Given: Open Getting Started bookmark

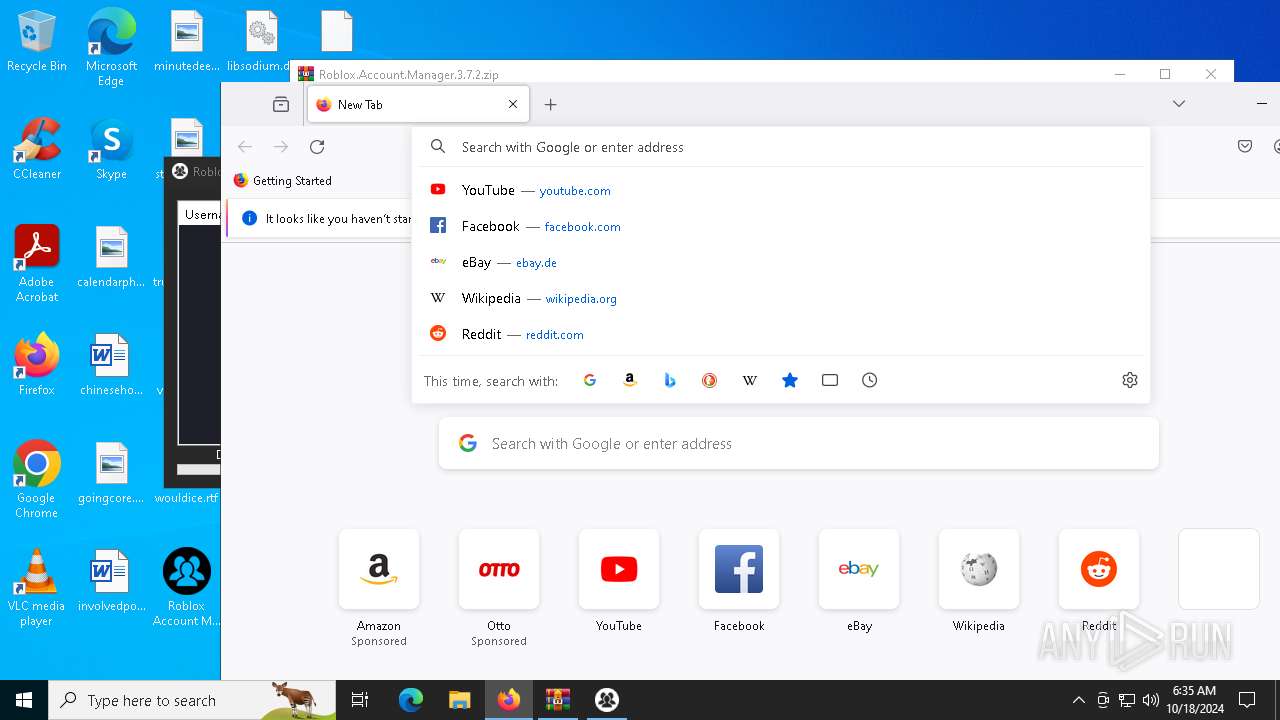Looking at the screenshot, I should coord(282,181).
